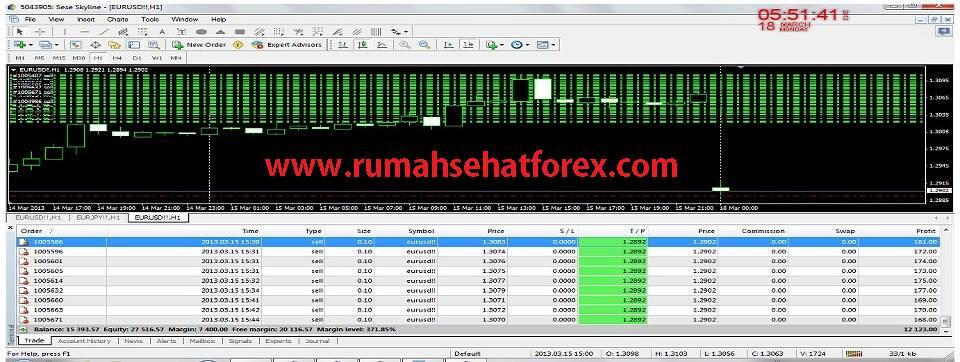Open the Market Watch window icon

76,45
